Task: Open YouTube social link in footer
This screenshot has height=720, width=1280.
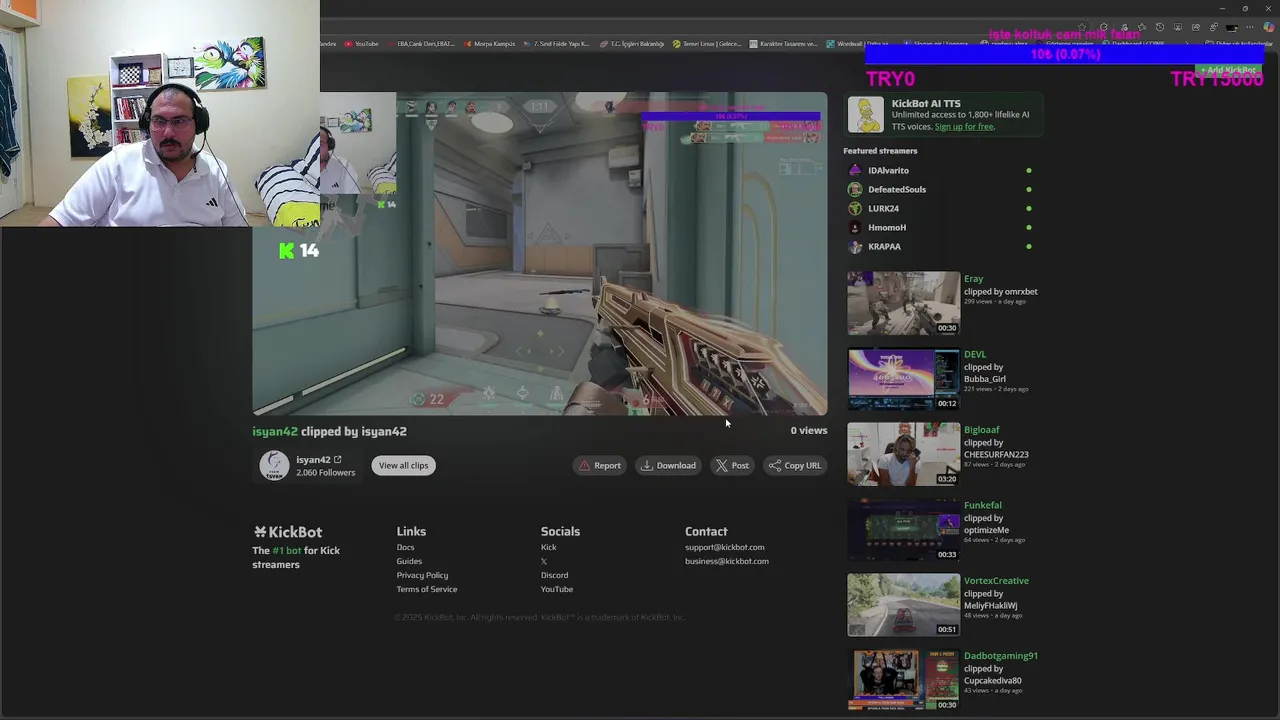Action: pyautogui.click(x=557, y=589)
